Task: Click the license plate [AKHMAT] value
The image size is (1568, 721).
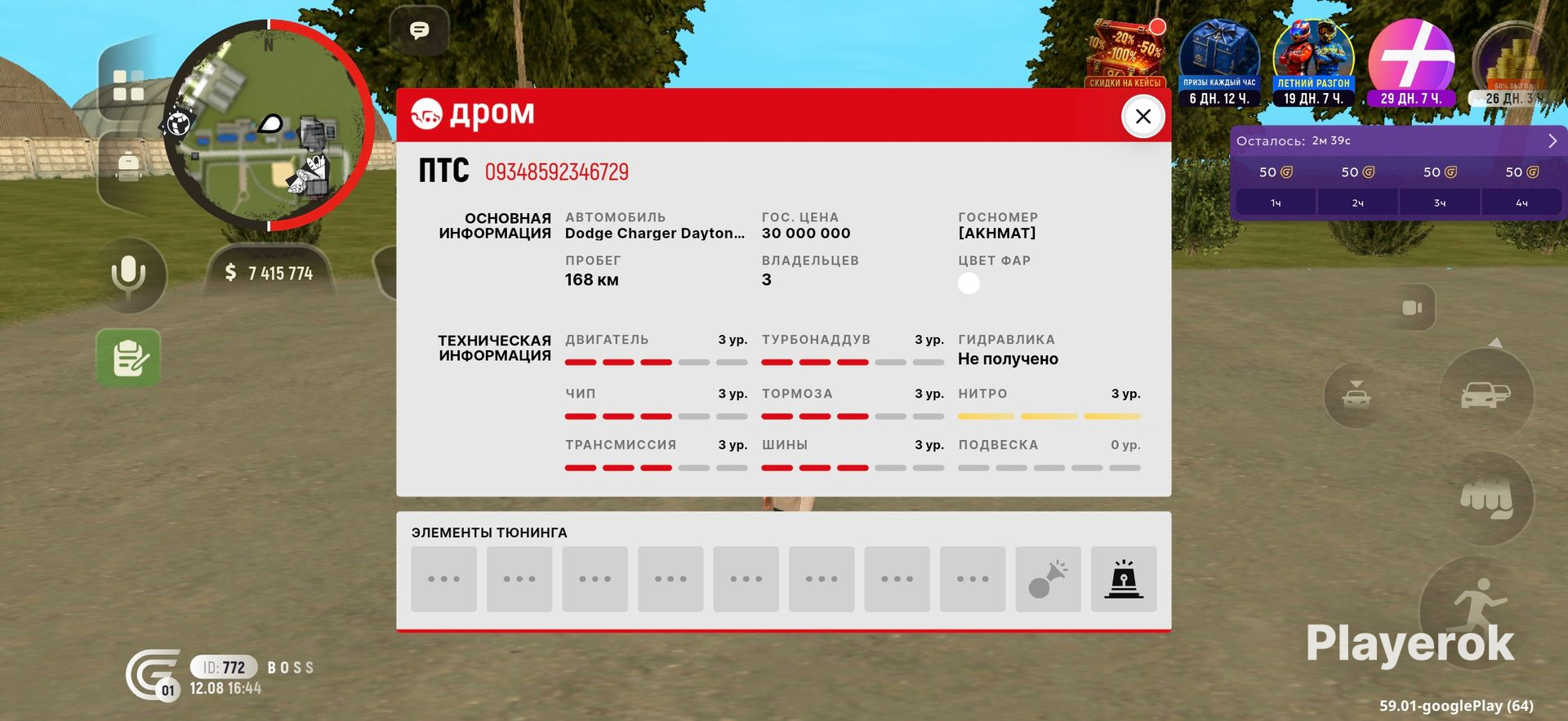Action: pyautogui.click(x=997, y=234)
